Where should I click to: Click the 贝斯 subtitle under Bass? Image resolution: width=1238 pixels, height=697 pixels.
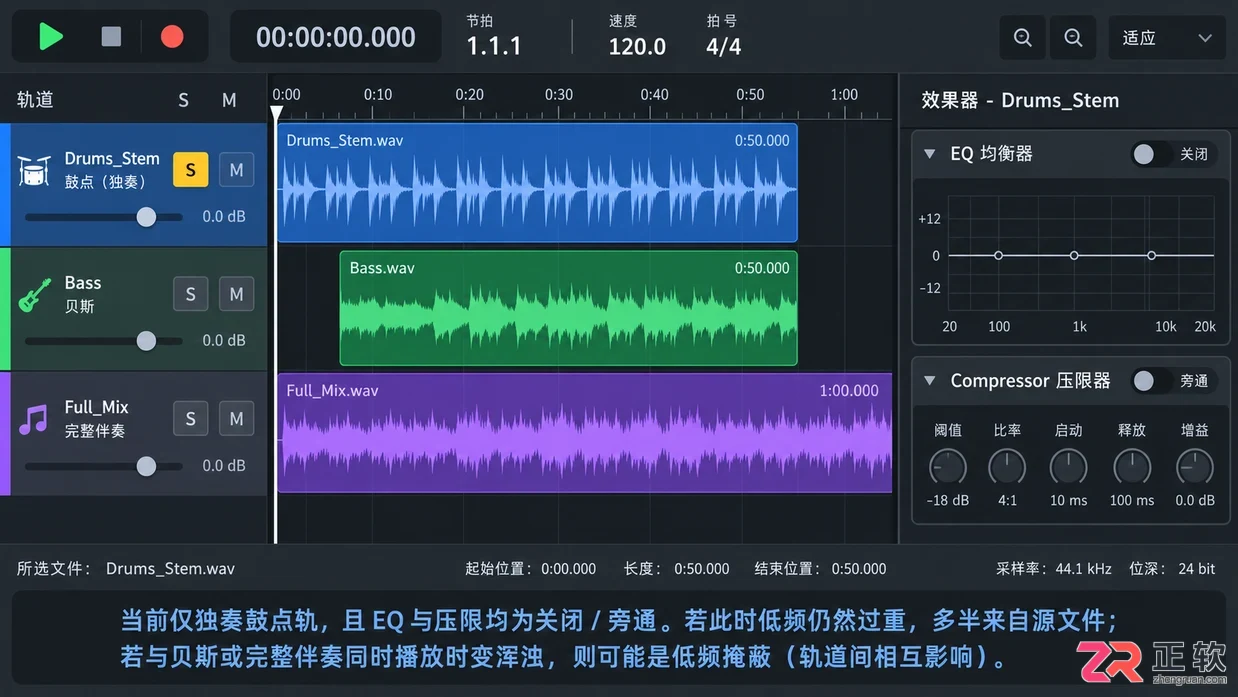[79, 307]
